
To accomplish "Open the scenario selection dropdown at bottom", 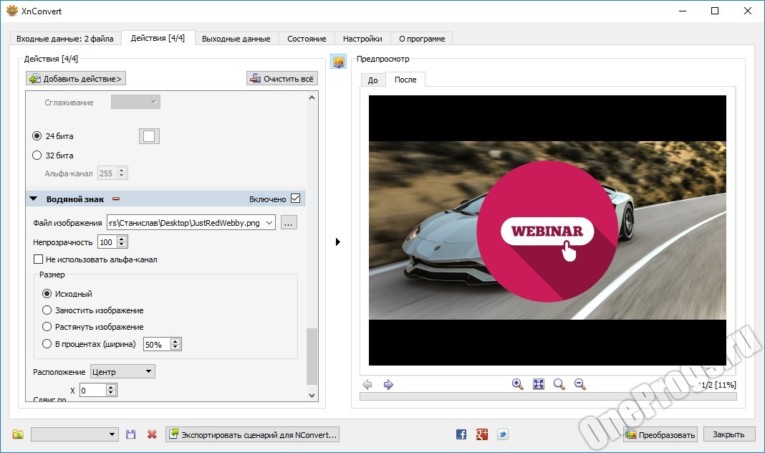I will pyautogui.click(x=75, y=434).
